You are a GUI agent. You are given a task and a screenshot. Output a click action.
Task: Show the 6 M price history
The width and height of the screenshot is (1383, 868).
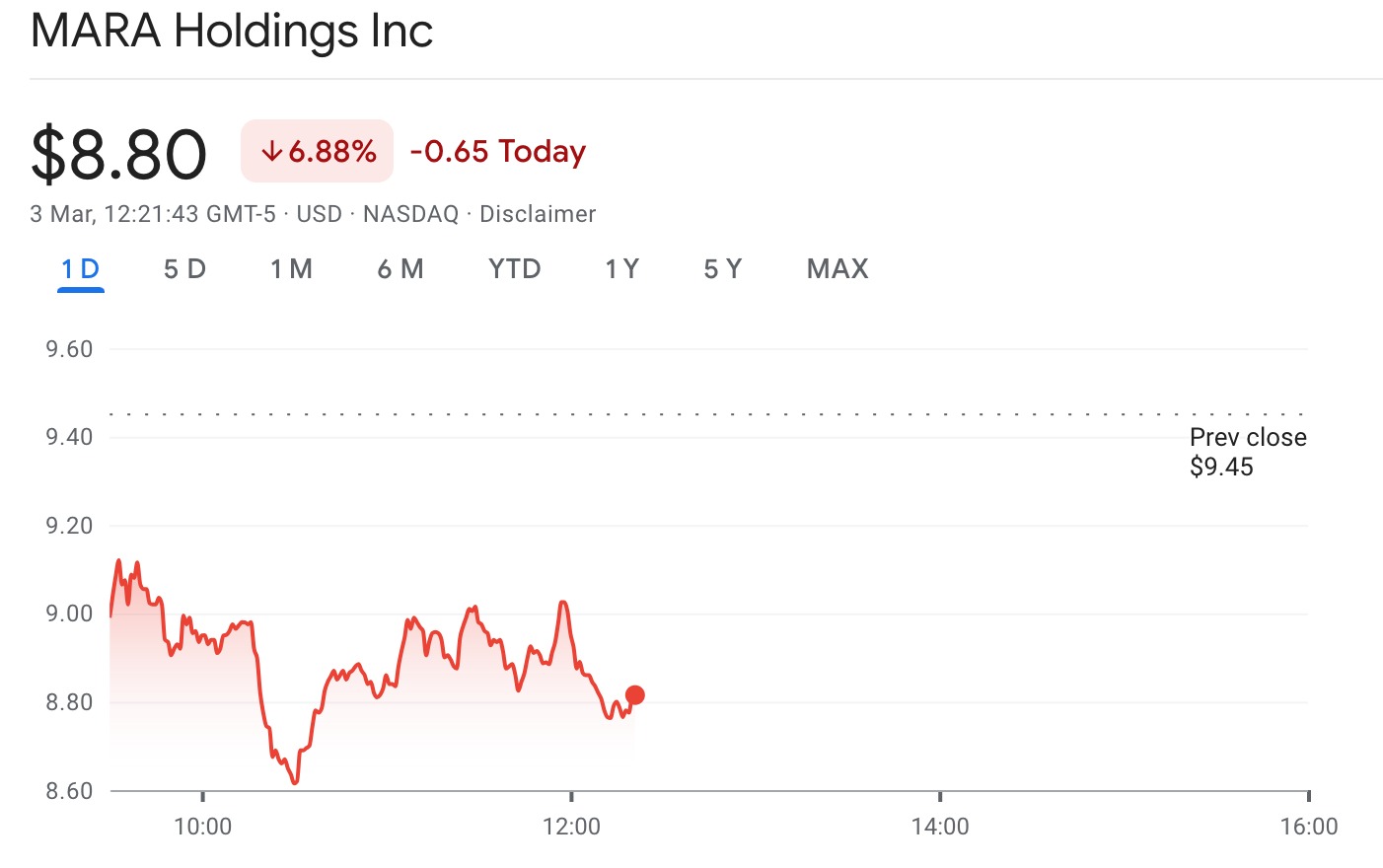400,269
